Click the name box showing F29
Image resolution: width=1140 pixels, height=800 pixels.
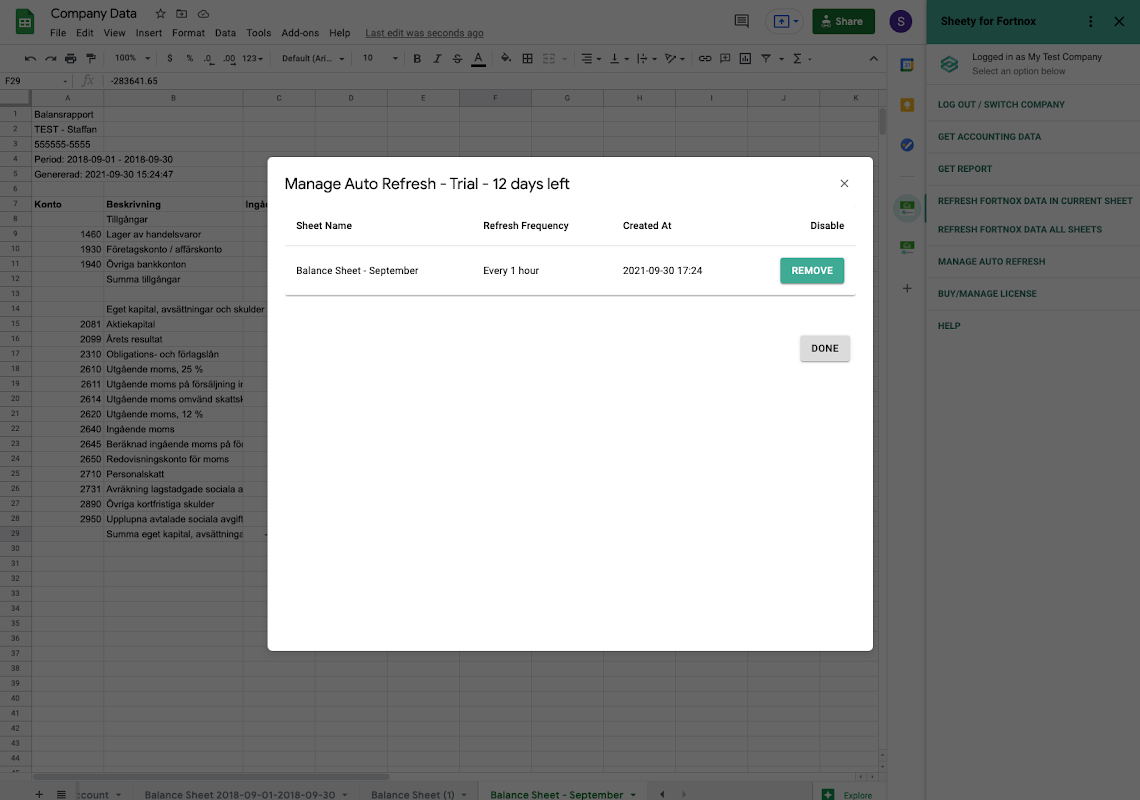pos(35,81)
